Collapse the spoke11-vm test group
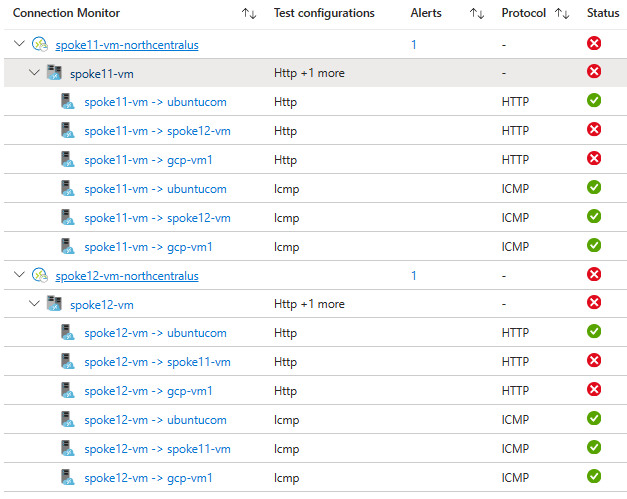 pyautogui.click(x=35, y=73)
